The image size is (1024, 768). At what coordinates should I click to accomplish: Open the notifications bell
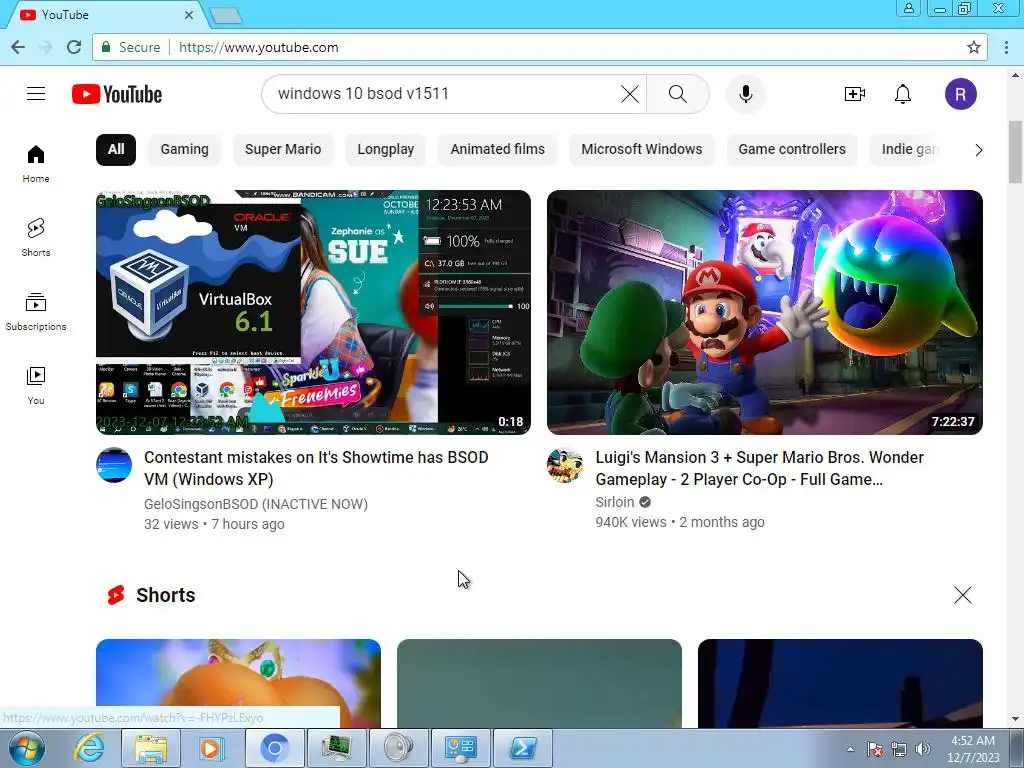903,94
